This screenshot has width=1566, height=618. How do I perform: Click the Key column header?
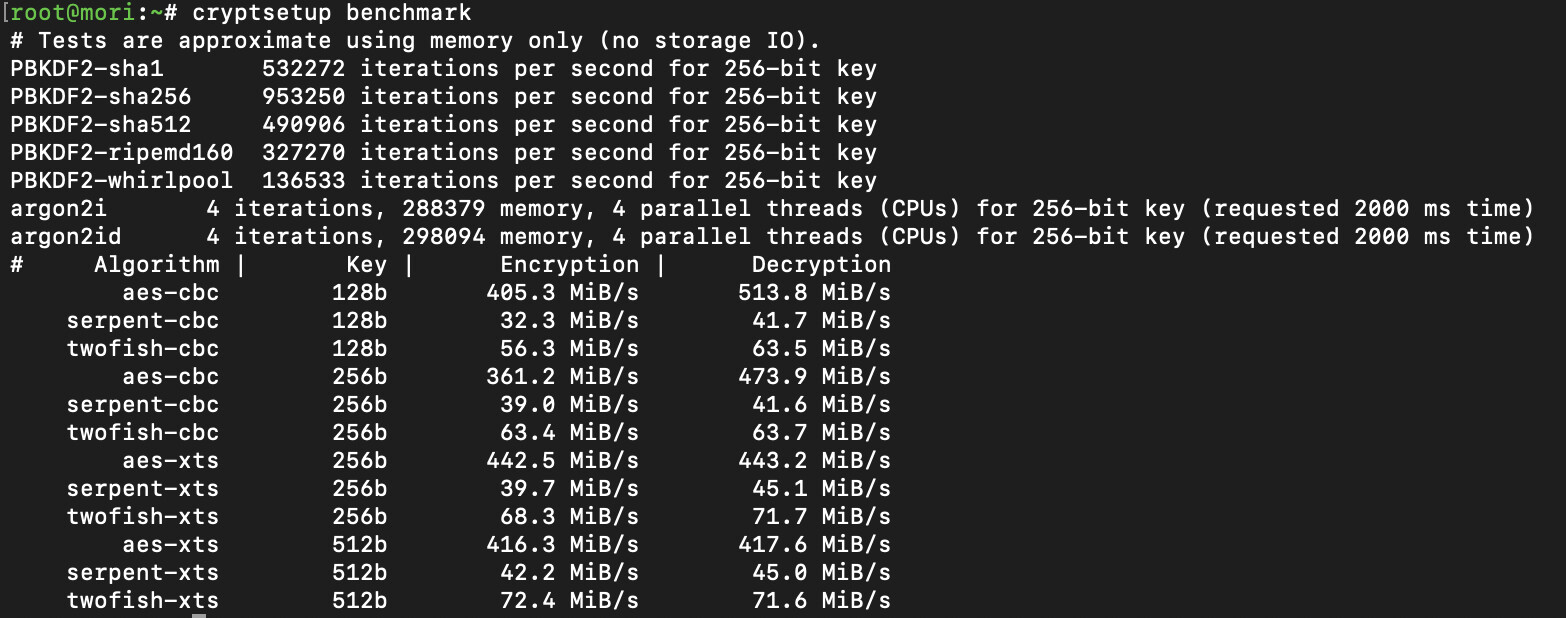point(366,265)
